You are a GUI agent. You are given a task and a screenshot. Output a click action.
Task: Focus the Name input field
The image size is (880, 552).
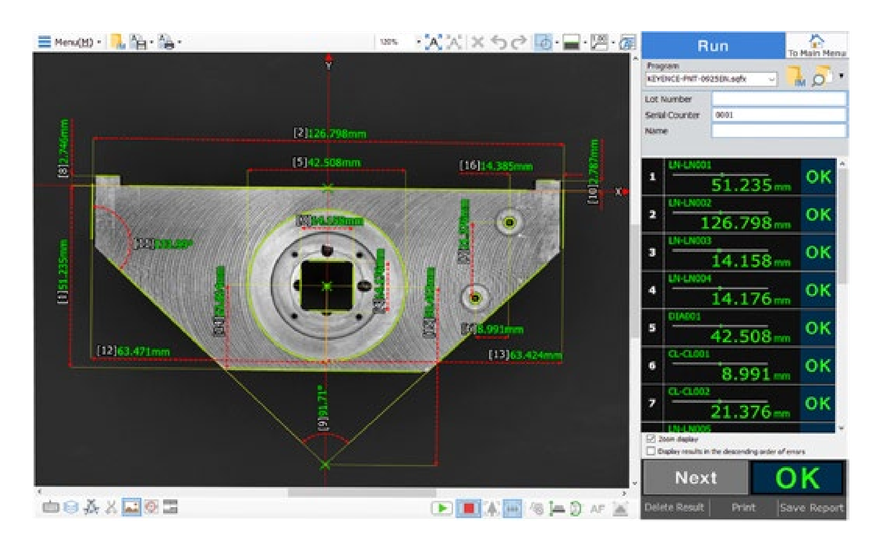779,131
